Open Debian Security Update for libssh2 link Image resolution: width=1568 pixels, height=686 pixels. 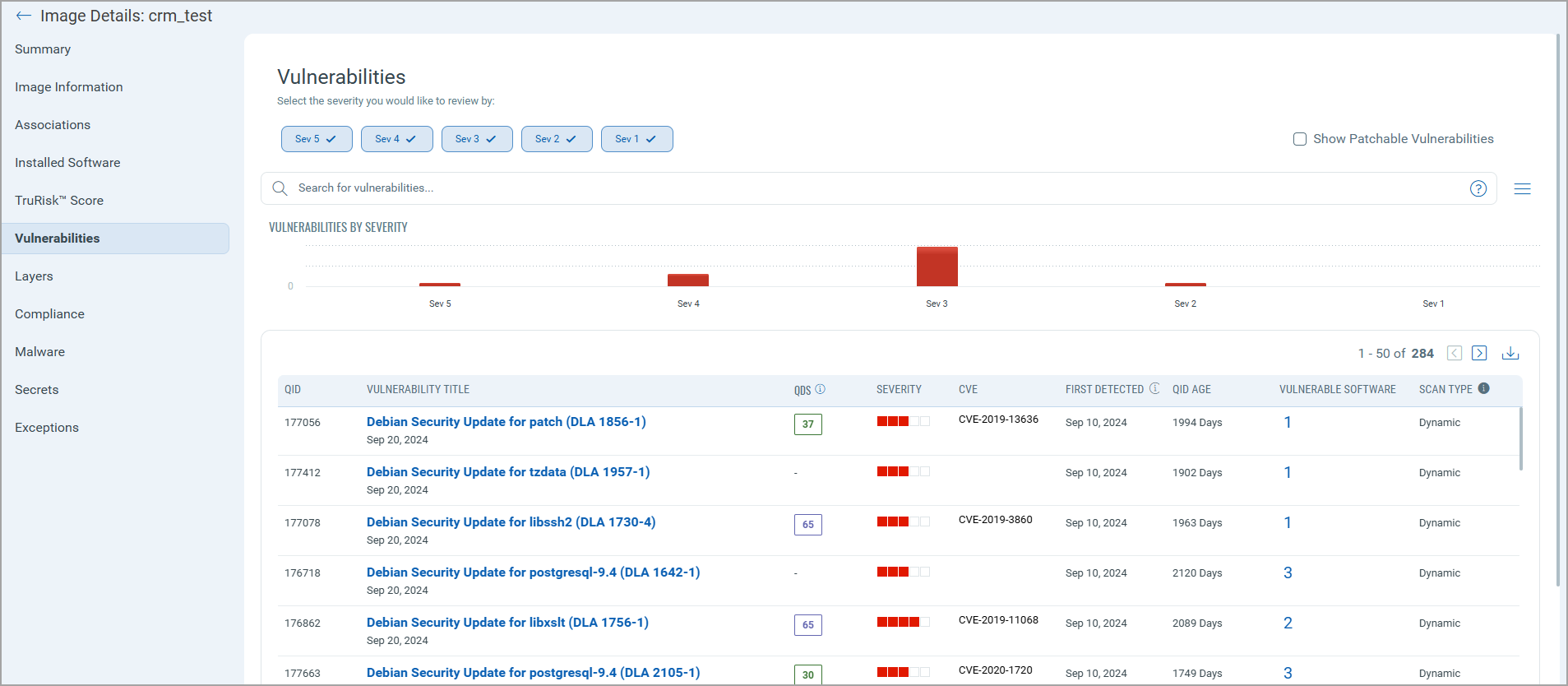click(x=511, y=522)
